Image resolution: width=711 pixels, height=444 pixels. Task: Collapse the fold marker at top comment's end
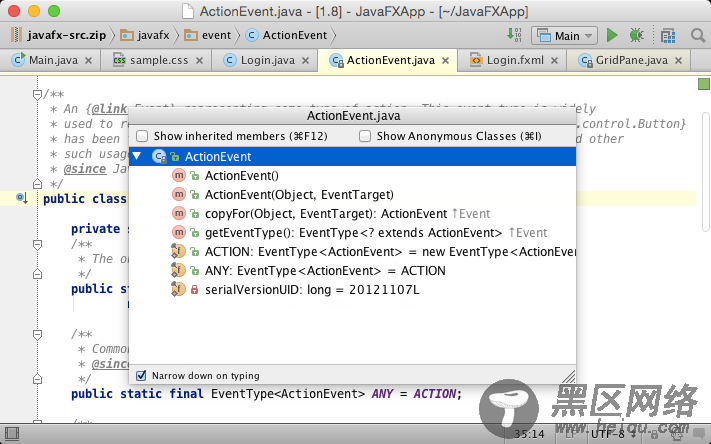pyautogui.click(x=37, y=184)
